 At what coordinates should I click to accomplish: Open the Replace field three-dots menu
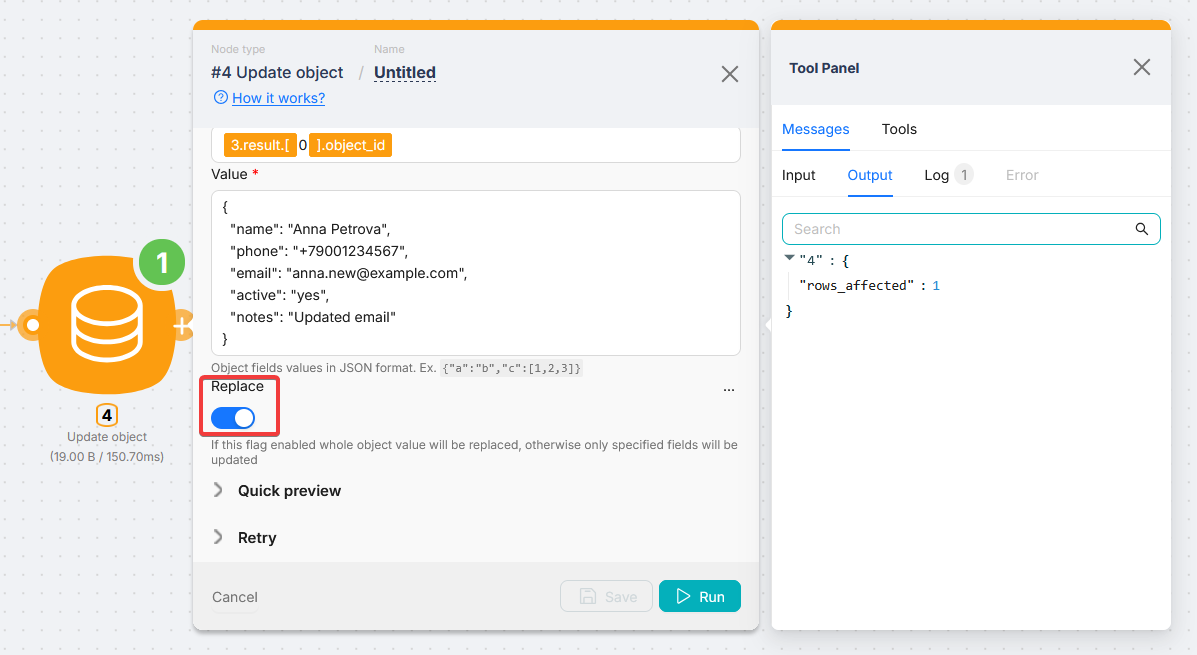pos(729,389)
